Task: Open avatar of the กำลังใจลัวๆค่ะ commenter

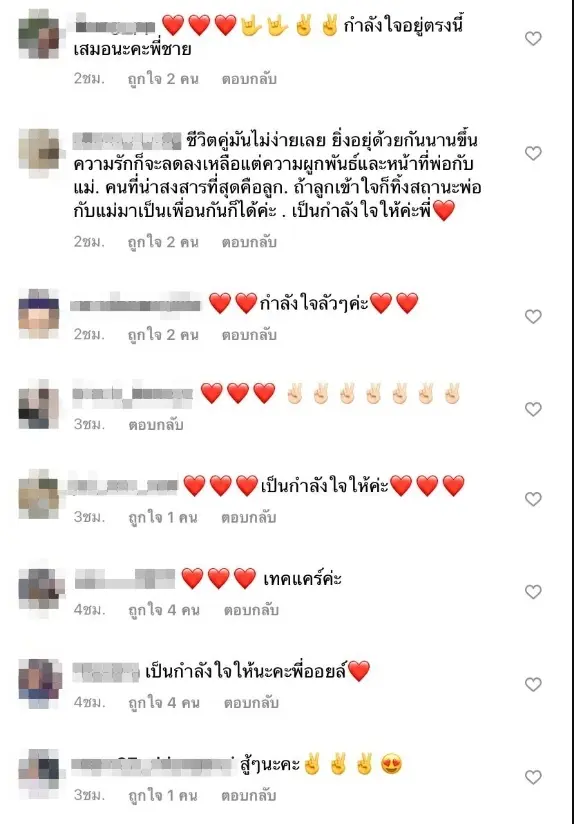Action: pos(39,314)
